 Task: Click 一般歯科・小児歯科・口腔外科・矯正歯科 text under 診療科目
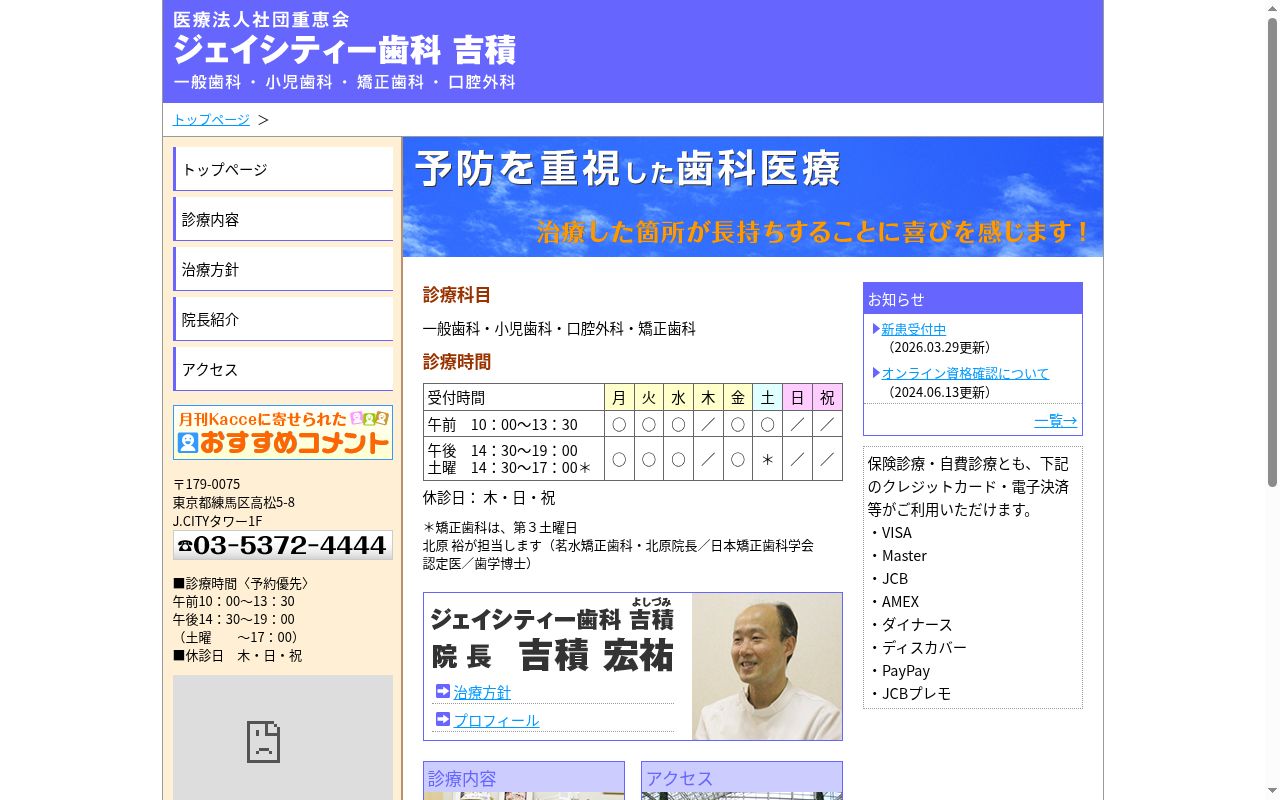tap(559, 328)
